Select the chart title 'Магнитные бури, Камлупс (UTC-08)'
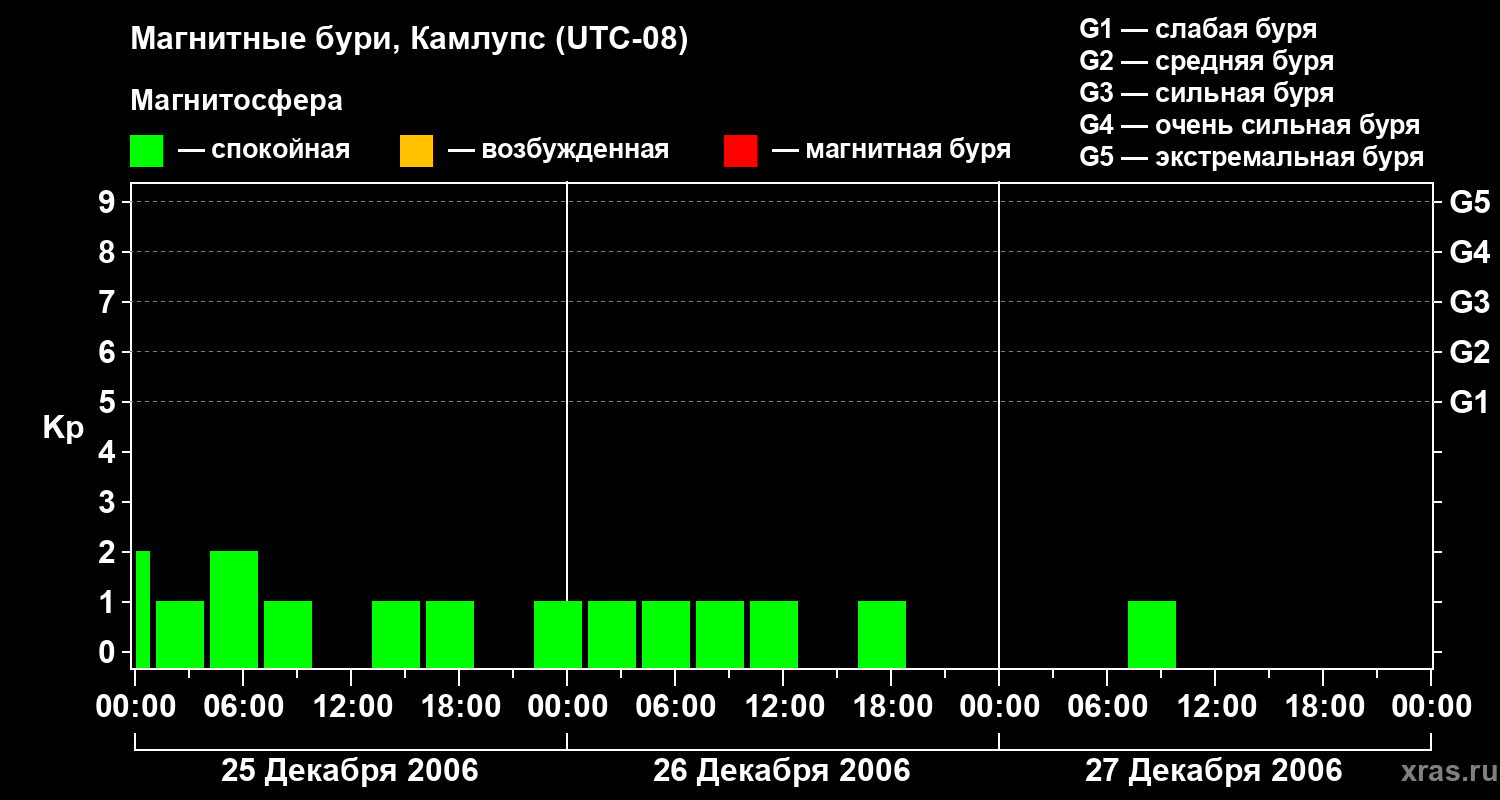1500x800 pixels. click(x=409, y=40)
